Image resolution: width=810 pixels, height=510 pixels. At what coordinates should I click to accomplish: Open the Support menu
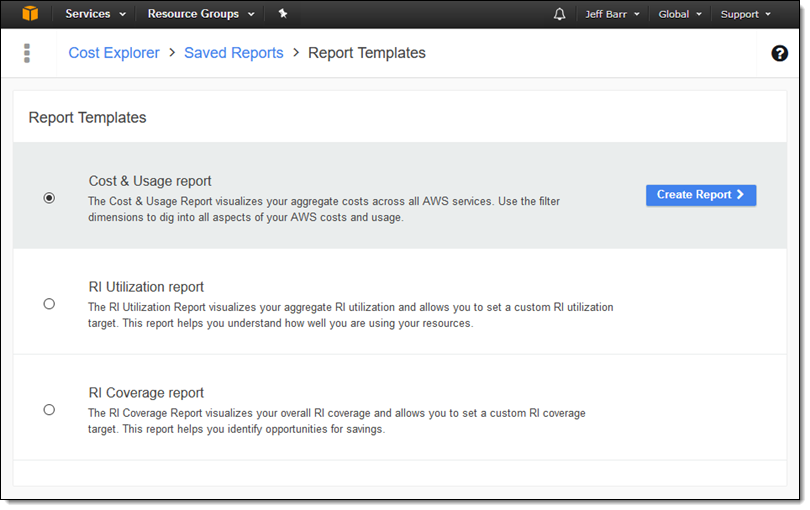click(x=746, y=14)
